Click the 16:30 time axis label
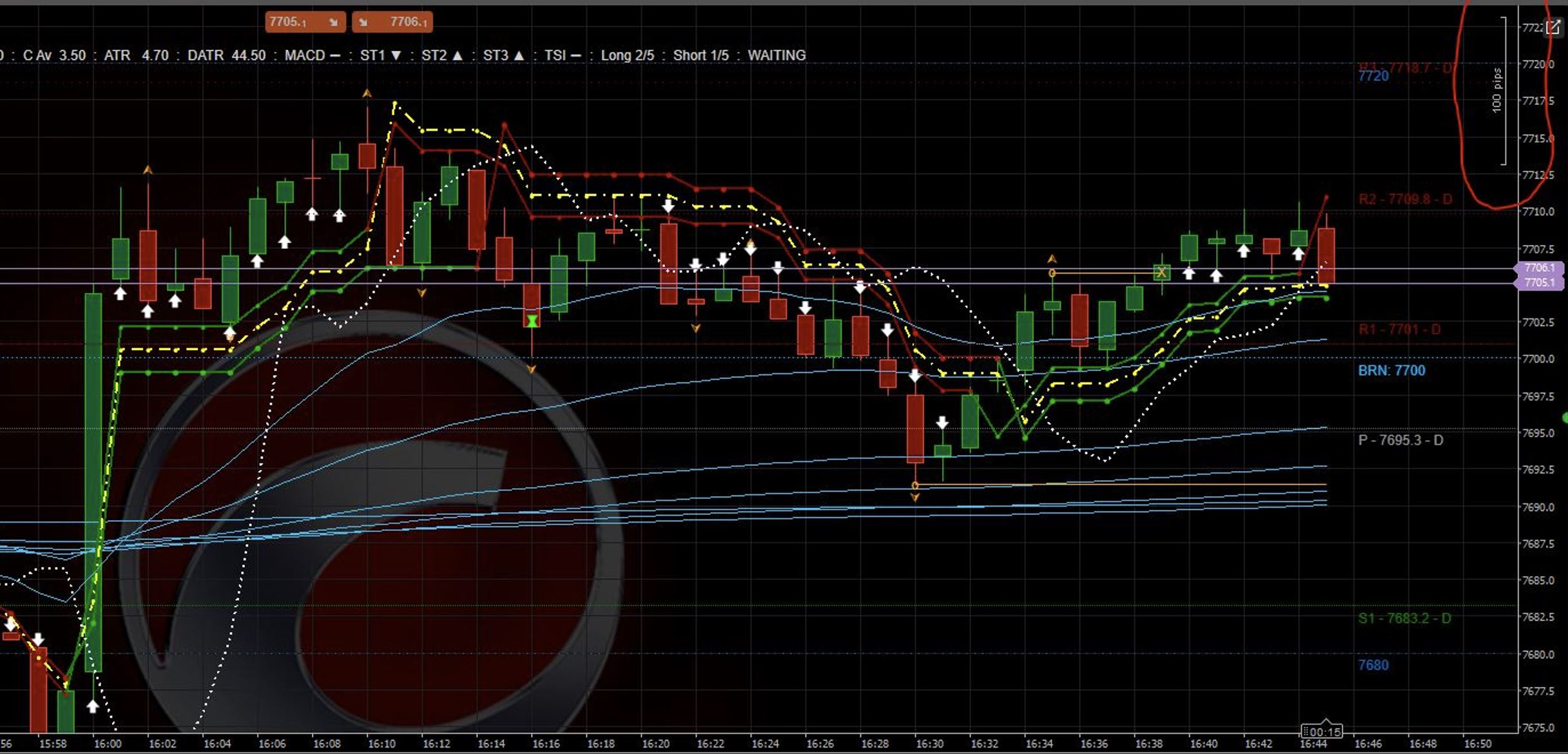Image resolution: width=1568 pixels, height=754 pixels. [929, 743]
